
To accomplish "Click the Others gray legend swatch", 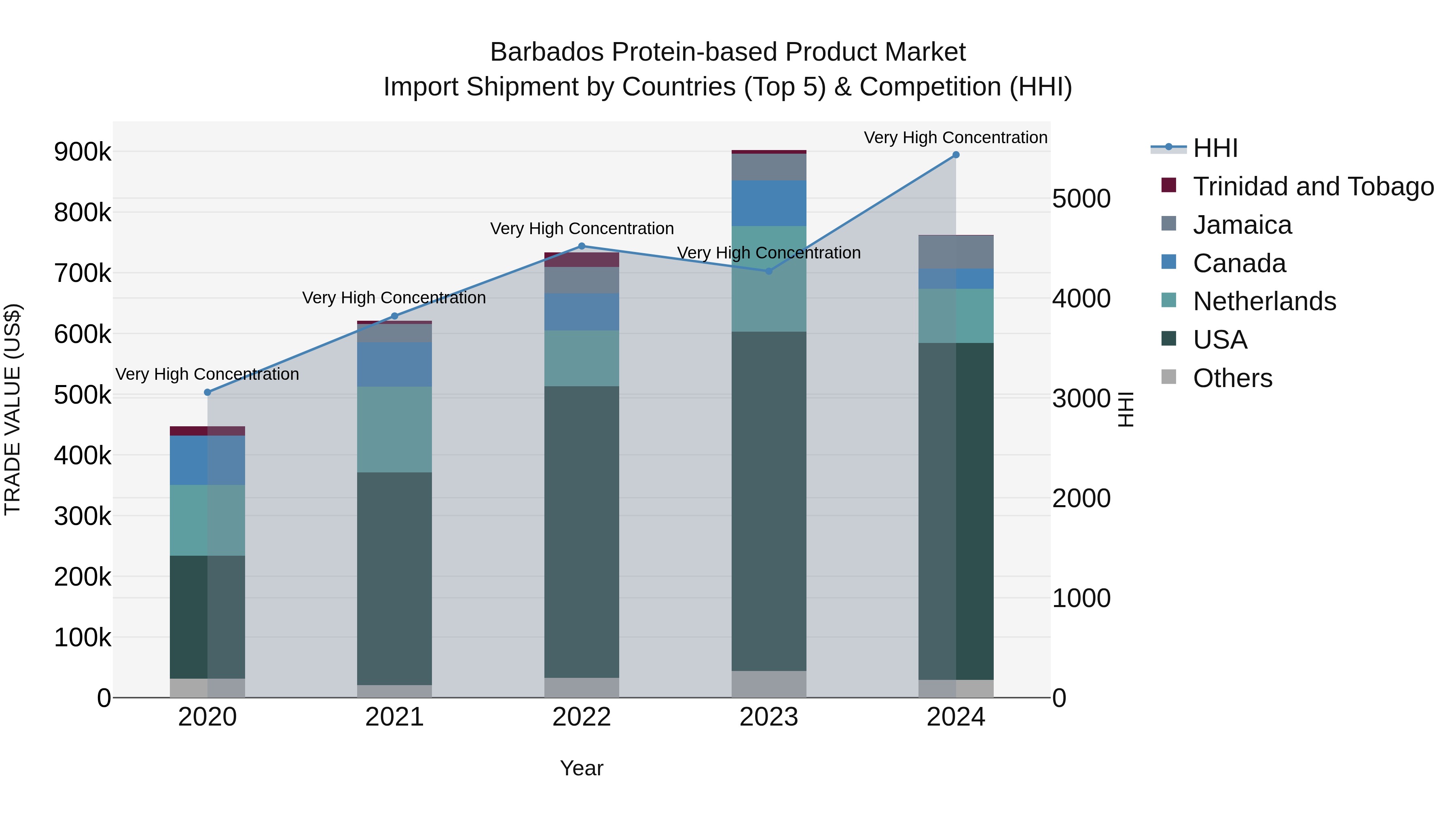I will [x=1168, y=377].
